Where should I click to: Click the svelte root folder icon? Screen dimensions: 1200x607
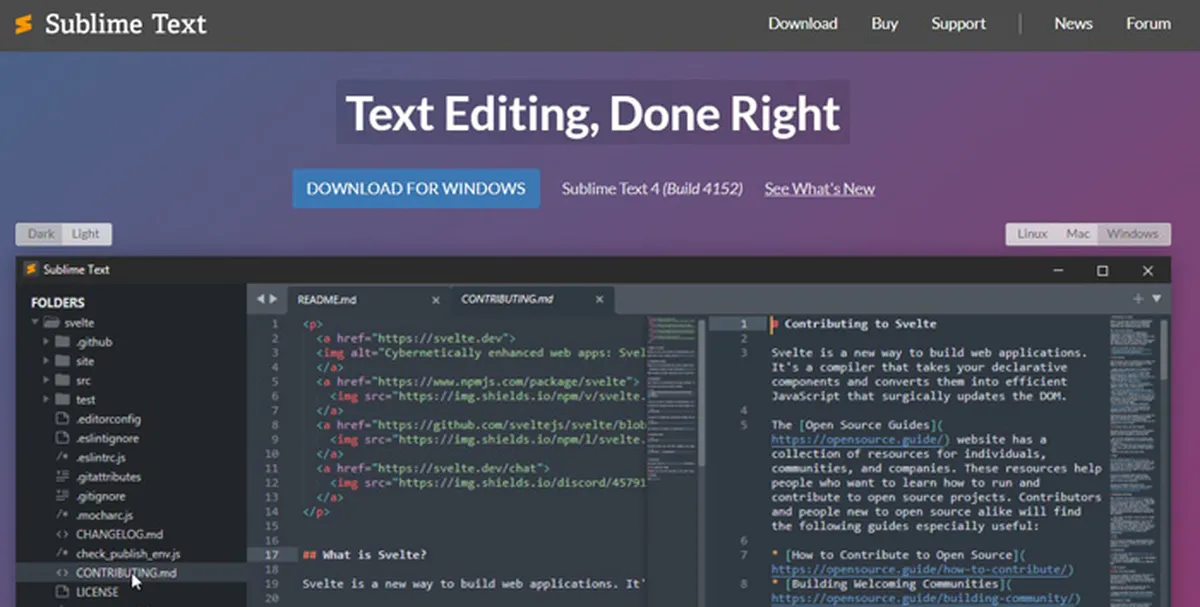click(x=51, y=323)
